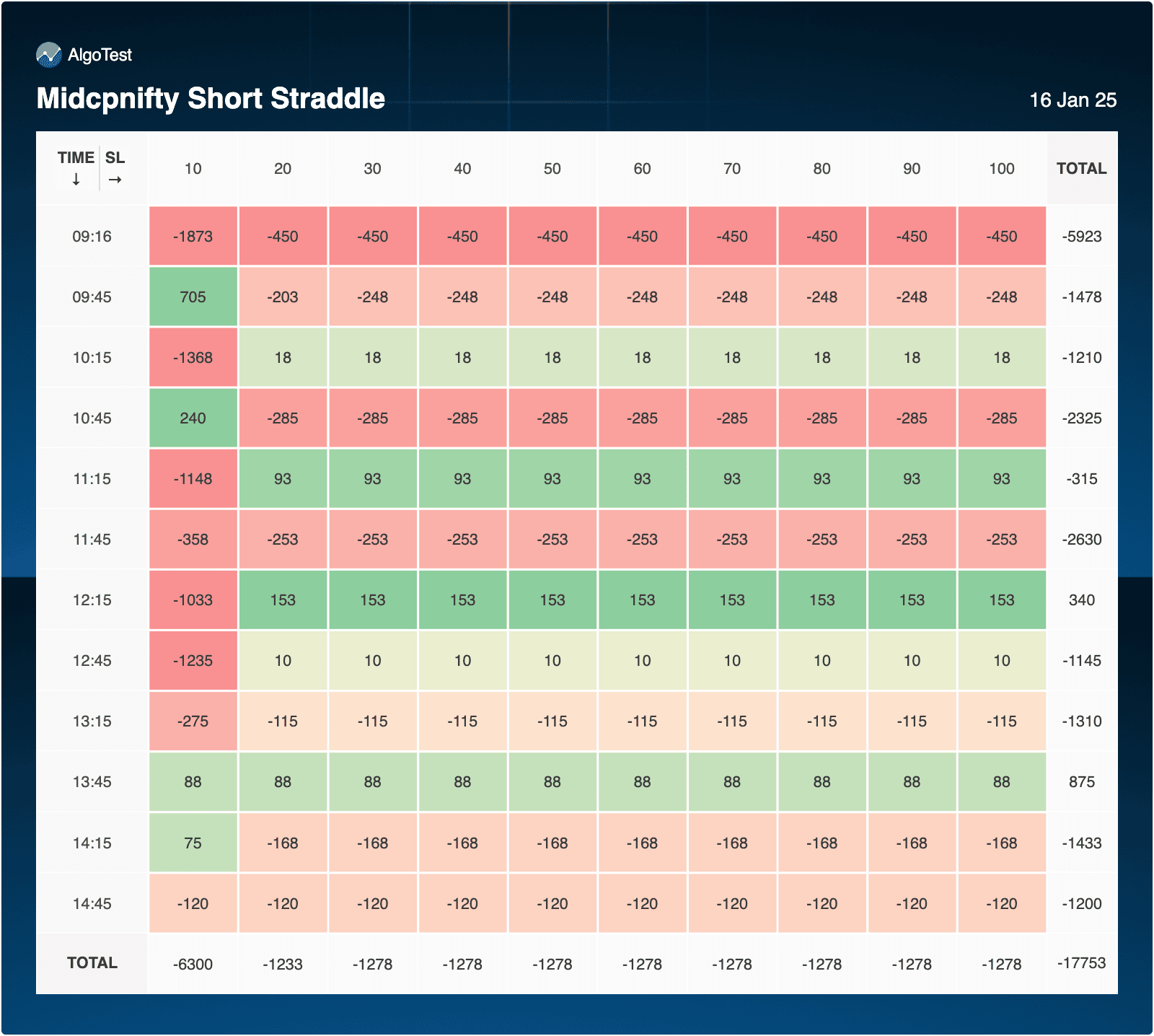Viewport: 1154px width, 1036px height.
Task: Select the SL 100 column header
Action: [1001, 169]
